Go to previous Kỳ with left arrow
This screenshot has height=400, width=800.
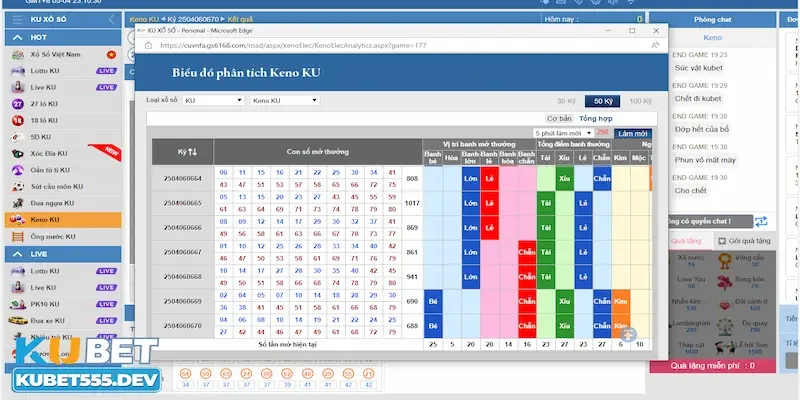pyautogui.click(x=163, y=19)
